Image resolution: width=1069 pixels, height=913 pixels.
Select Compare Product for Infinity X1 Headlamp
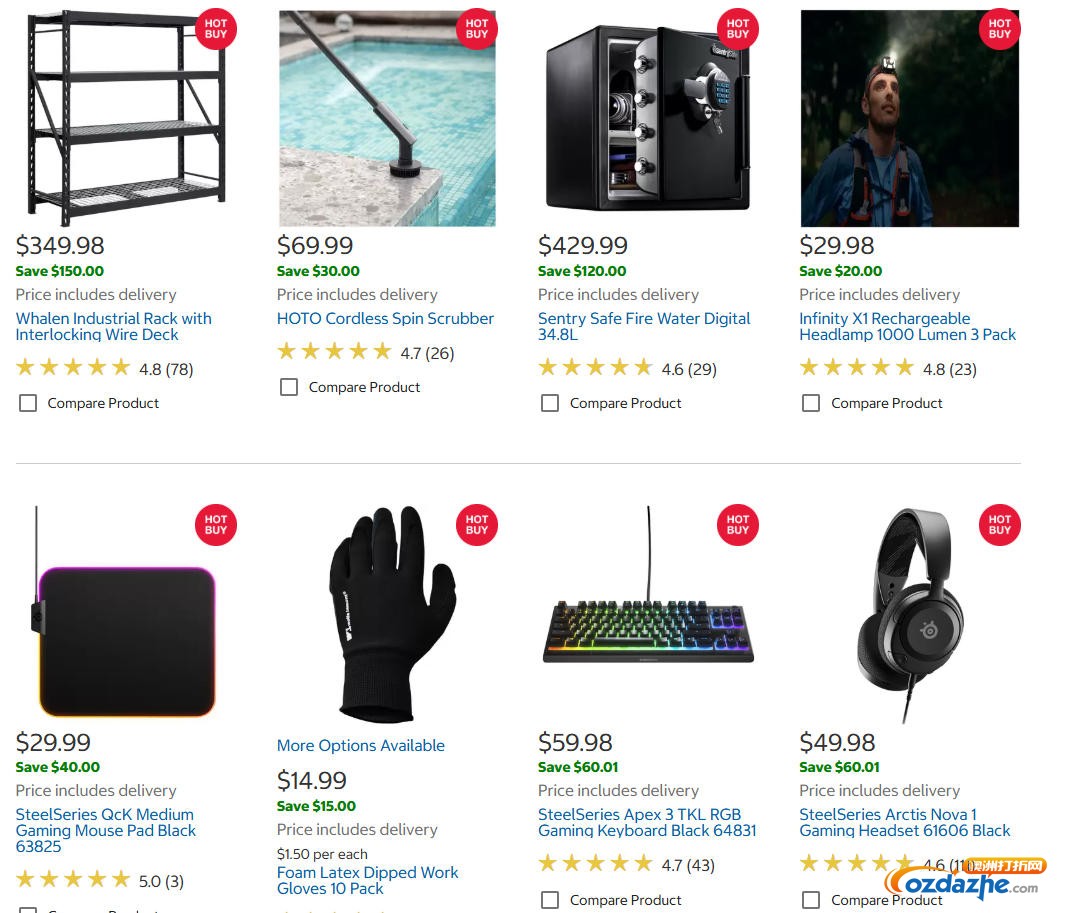(x=811, y=403)
